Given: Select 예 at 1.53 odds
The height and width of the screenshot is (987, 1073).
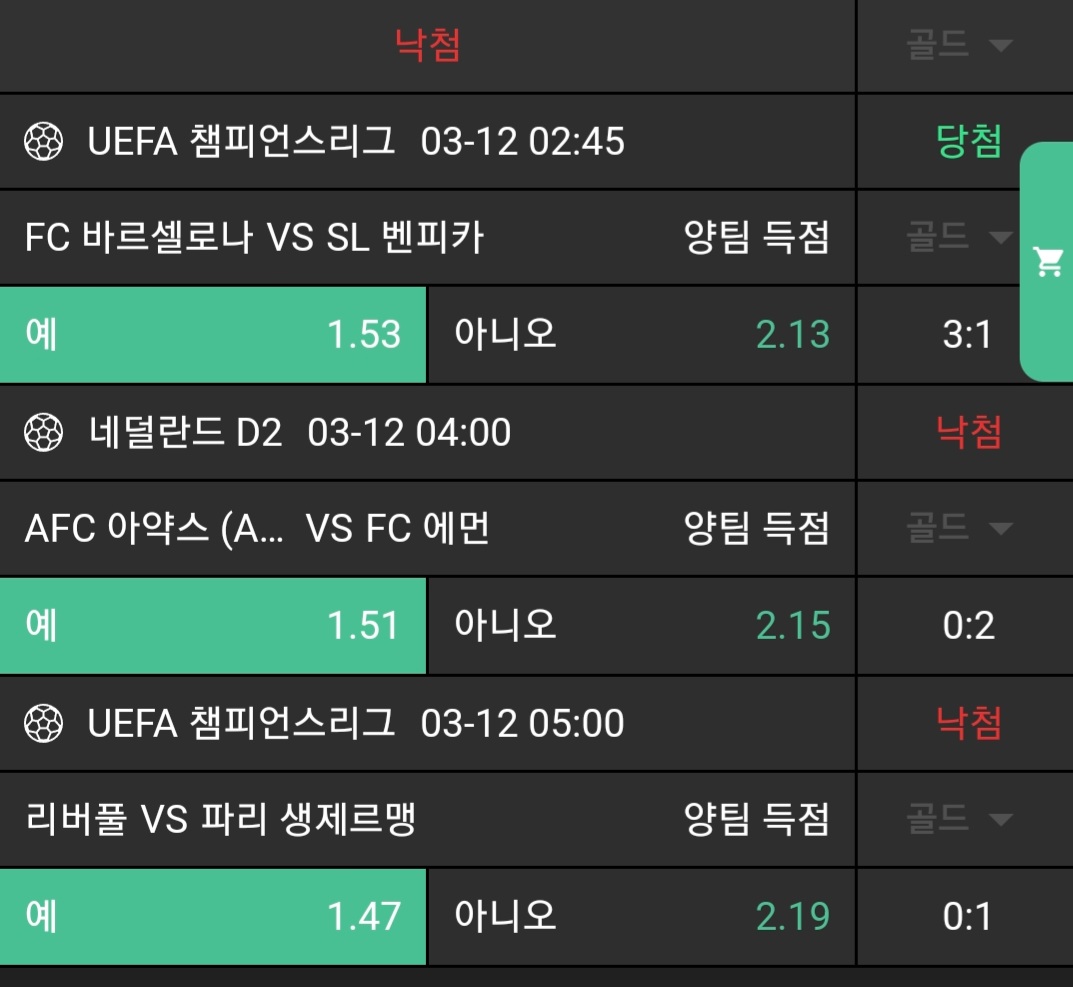Looking at the screenshot, I should (213, 334).
